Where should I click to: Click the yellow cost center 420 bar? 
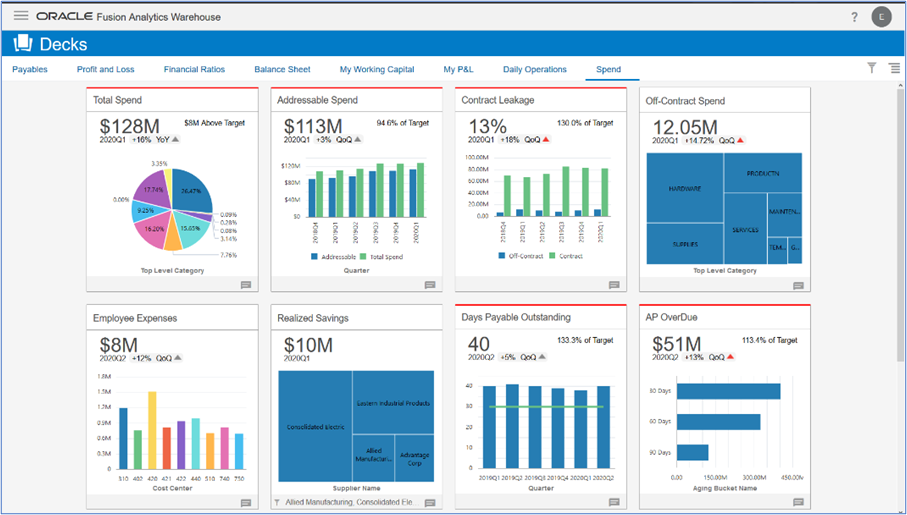point(152,430)
